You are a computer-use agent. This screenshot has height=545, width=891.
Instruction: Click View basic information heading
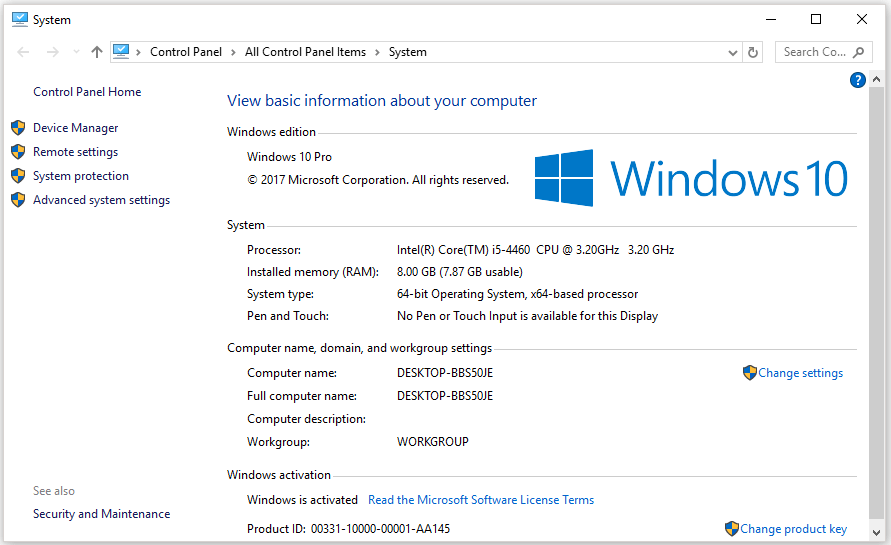pyautogui.click(x=382, y=101)
